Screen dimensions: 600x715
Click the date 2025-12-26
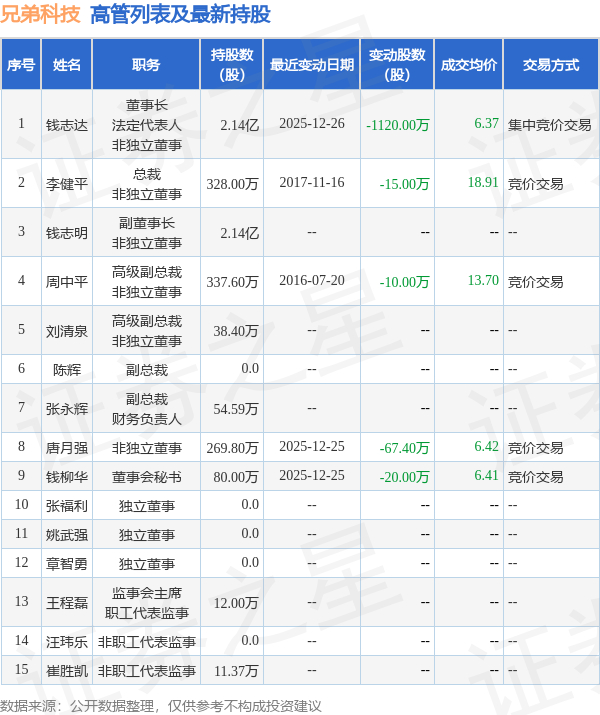[312, 124]
